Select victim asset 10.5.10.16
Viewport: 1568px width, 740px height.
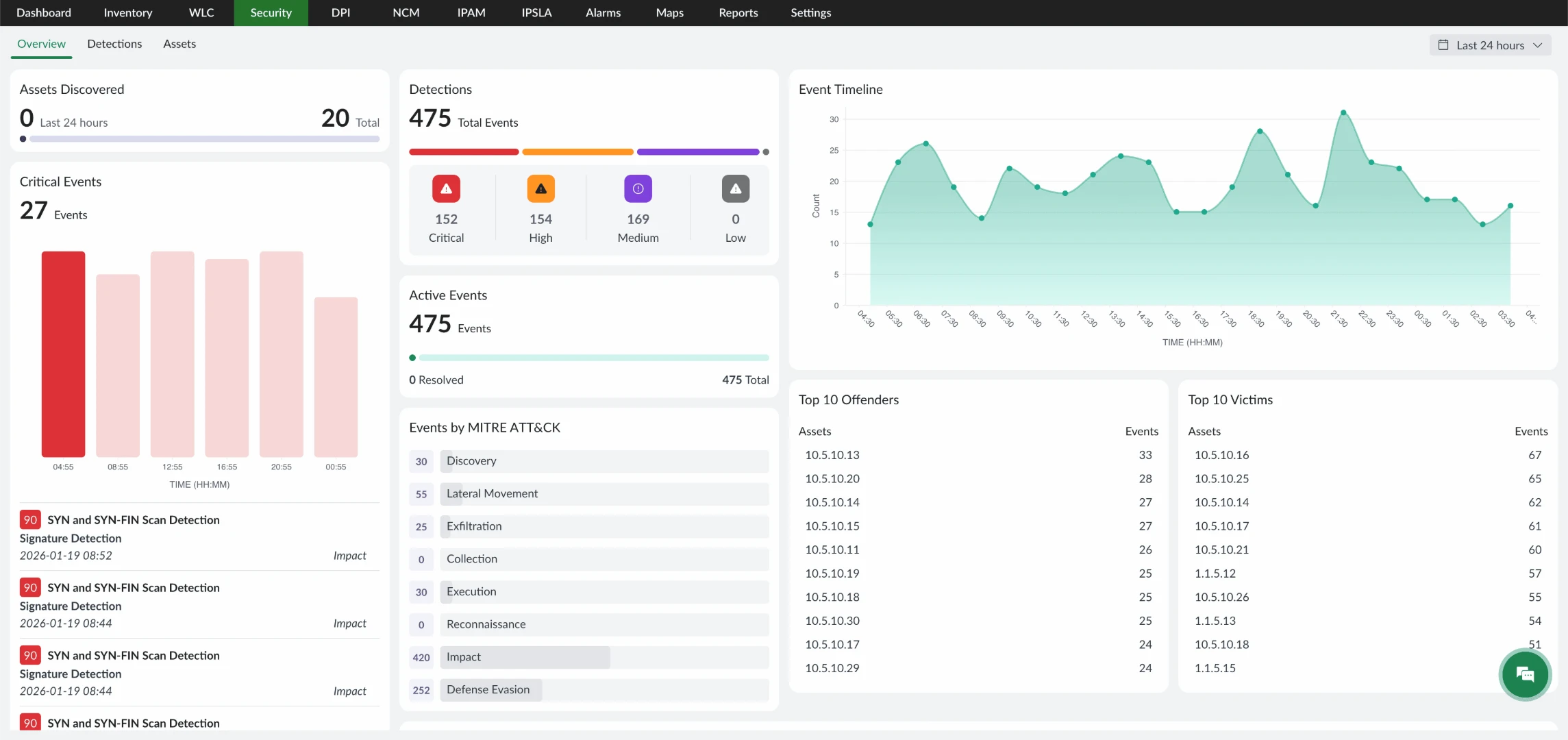coord(1221,454)
